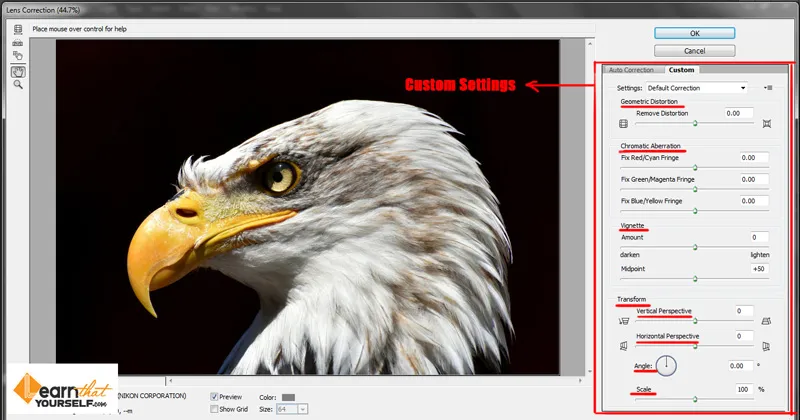The width and height of the screenshot is (800, 420).
Task: Click the Remove Distortion value field
Action: click(x=739, y=113)
